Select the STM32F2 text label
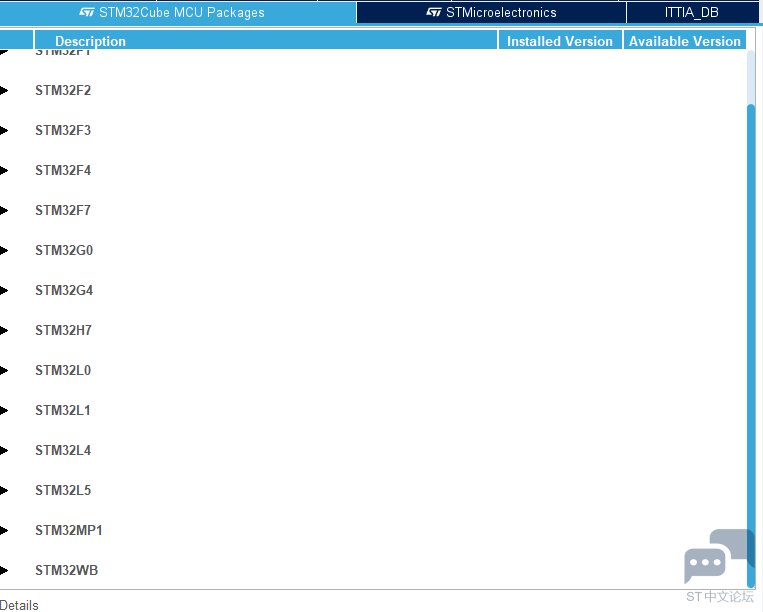 click(x=63, y=90)
